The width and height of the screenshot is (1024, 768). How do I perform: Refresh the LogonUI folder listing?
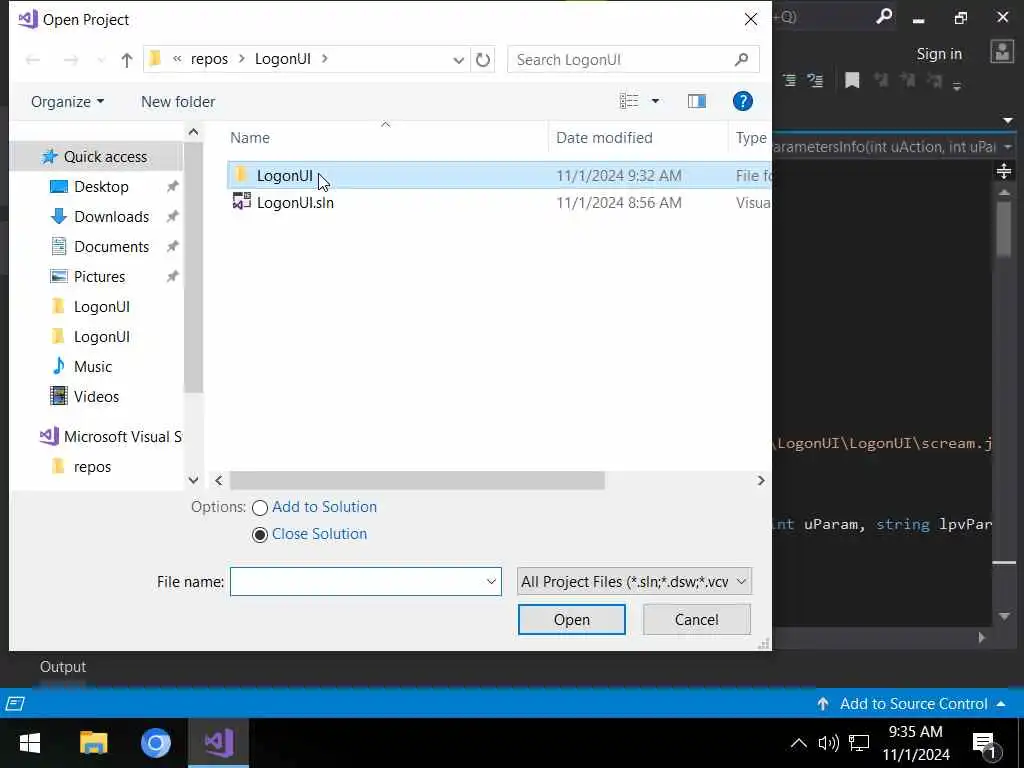point(483,60)
